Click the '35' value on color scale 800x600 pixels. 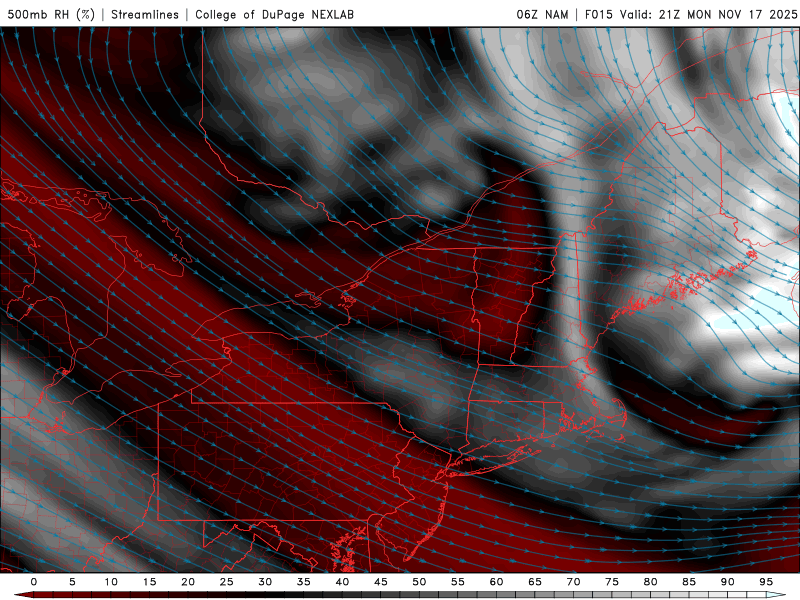(304, 582)
